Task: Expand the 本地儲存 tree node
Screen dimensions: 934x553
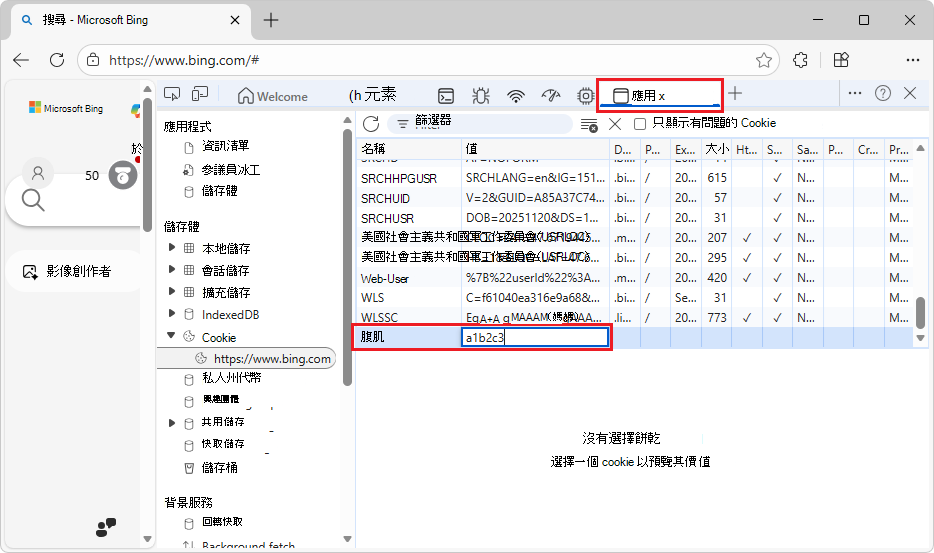Action: 172,247
